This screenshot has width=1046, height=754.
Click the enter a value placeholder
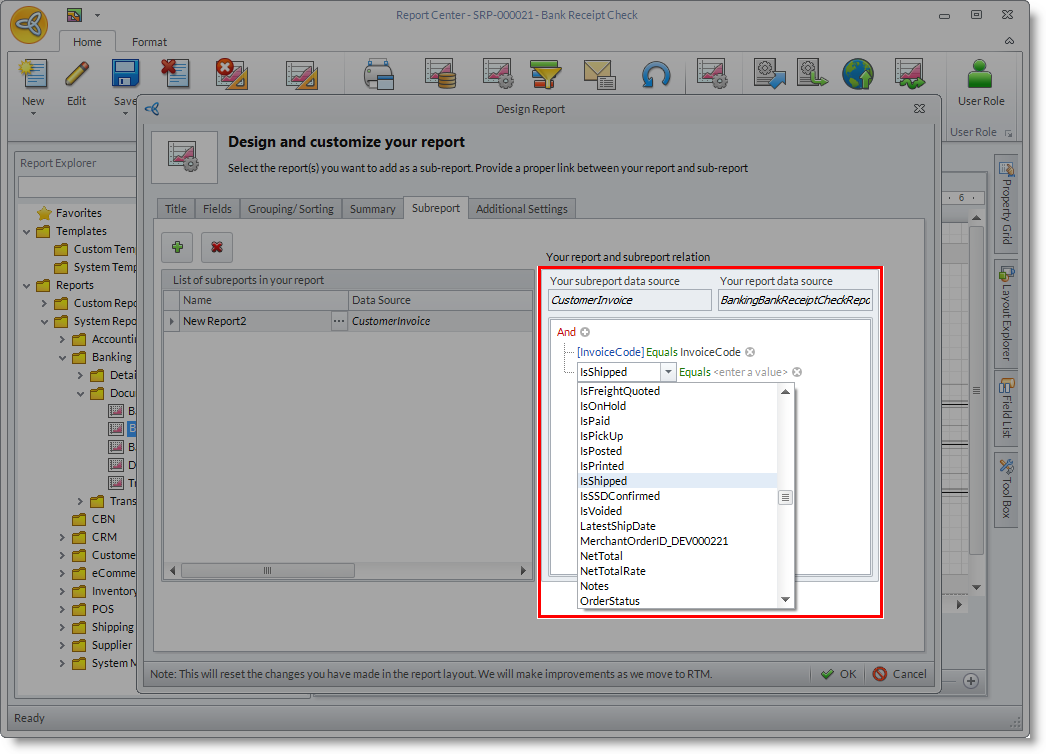tap(750, 372)
